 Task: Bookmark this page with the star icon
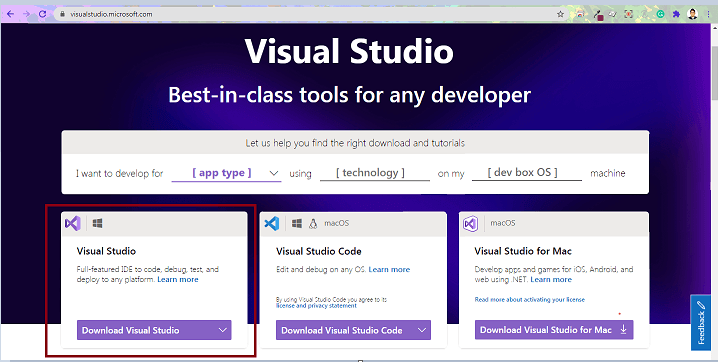(560, 14)
